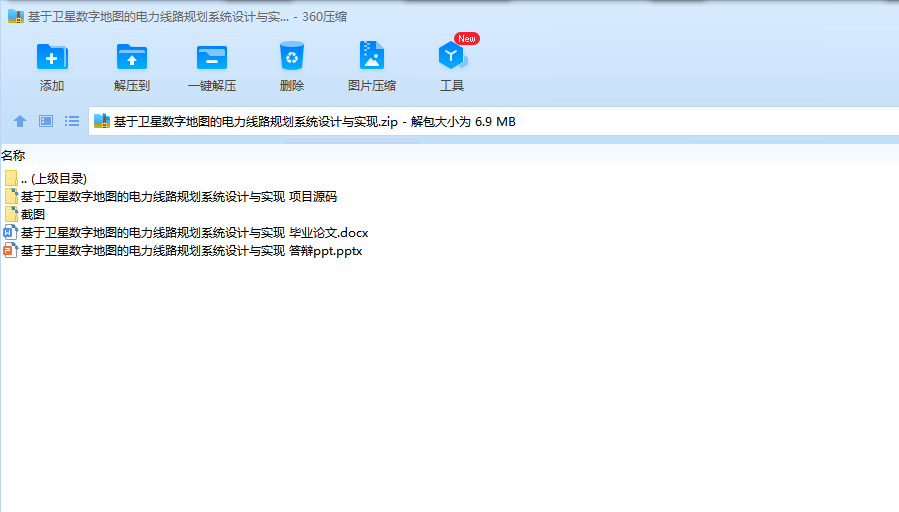
Task: Select the 截图 folder
Action: [x=25, y=214]
